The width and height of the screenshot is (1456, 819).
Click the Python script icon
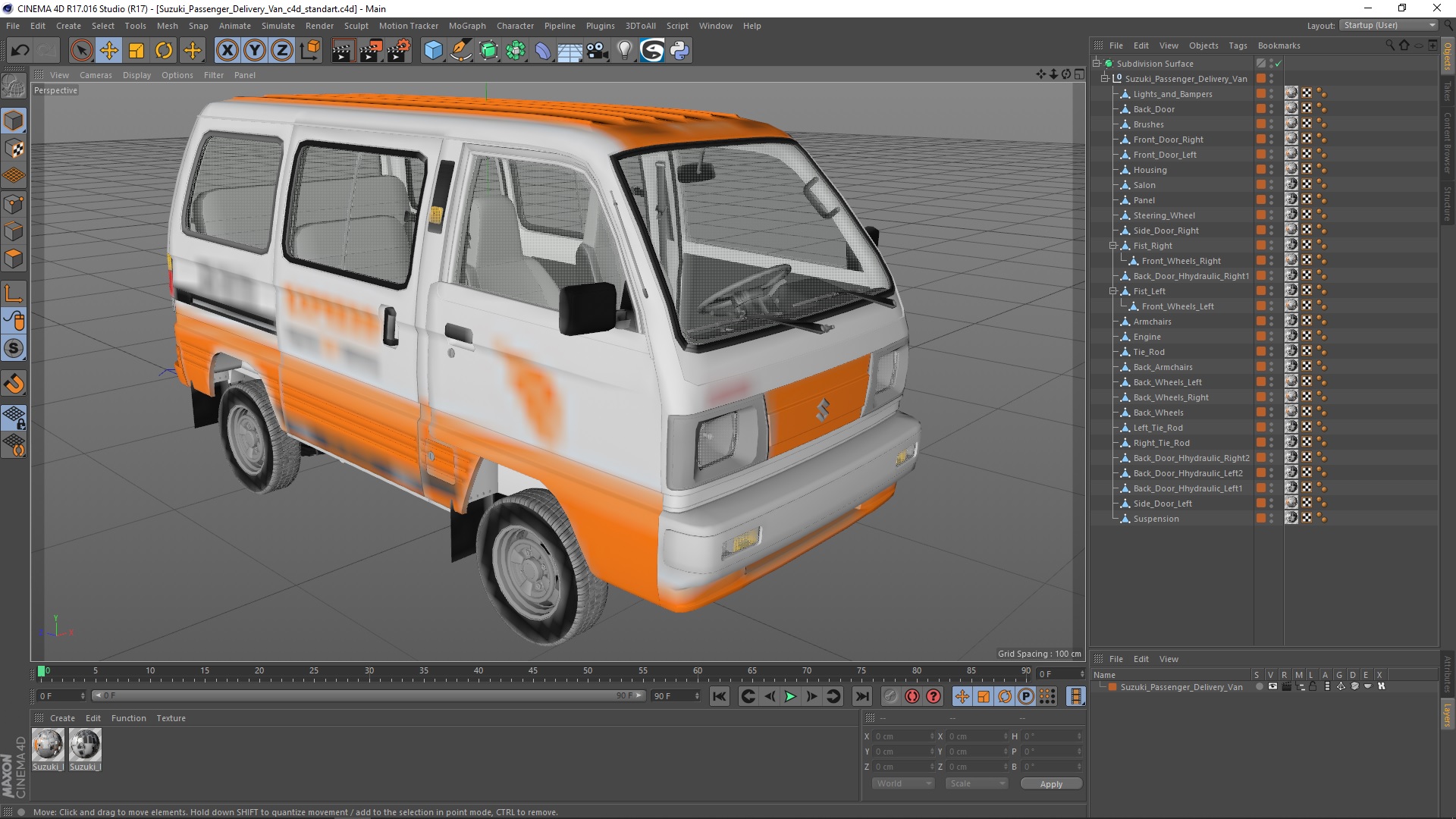click(x=679, y=51)
